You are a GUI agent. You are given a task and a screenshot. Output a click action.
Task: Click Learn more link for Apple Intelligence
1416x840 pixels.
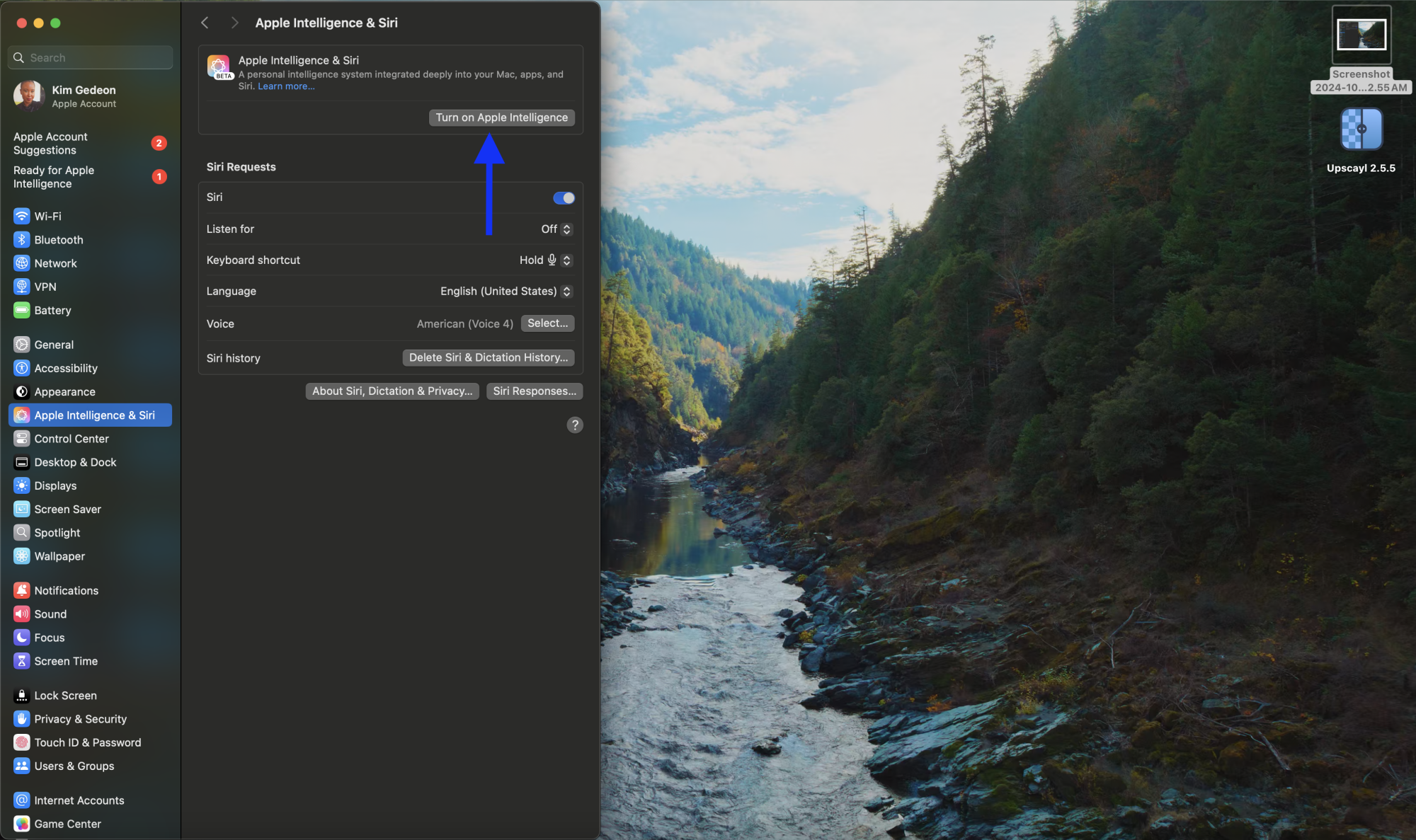tap(285, 86)
